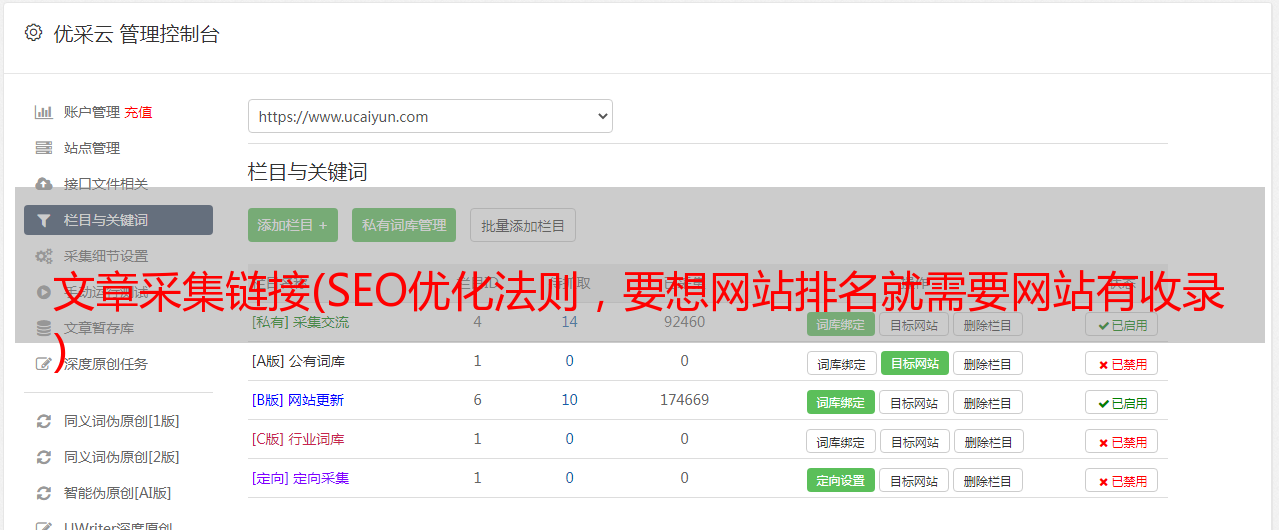Open the 栏目与关键词 sidebar item
1279x530 pixels.
tap(118, 220)
